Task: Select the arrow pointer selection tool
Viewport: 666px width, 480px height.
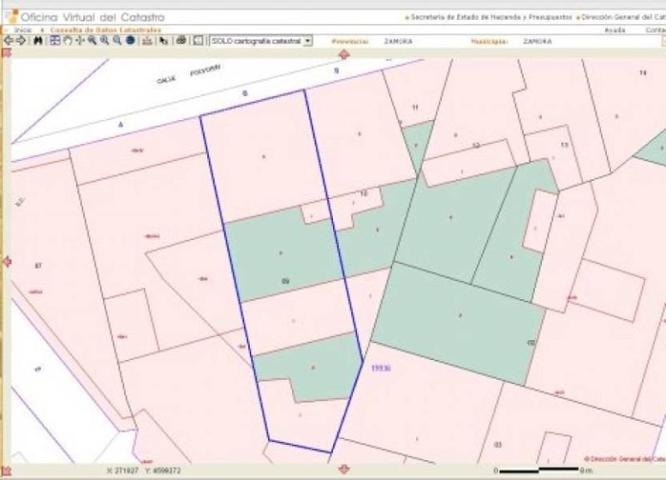Action: point(164,41)
